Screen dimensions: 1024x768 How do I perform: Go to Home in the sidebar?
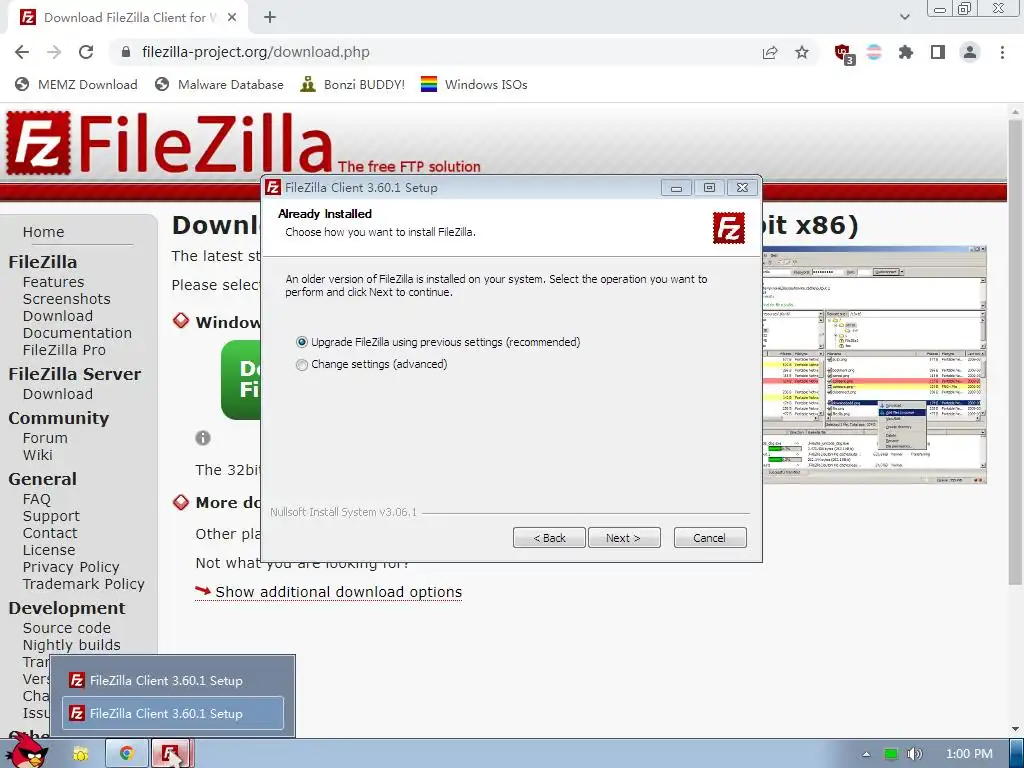44,232
